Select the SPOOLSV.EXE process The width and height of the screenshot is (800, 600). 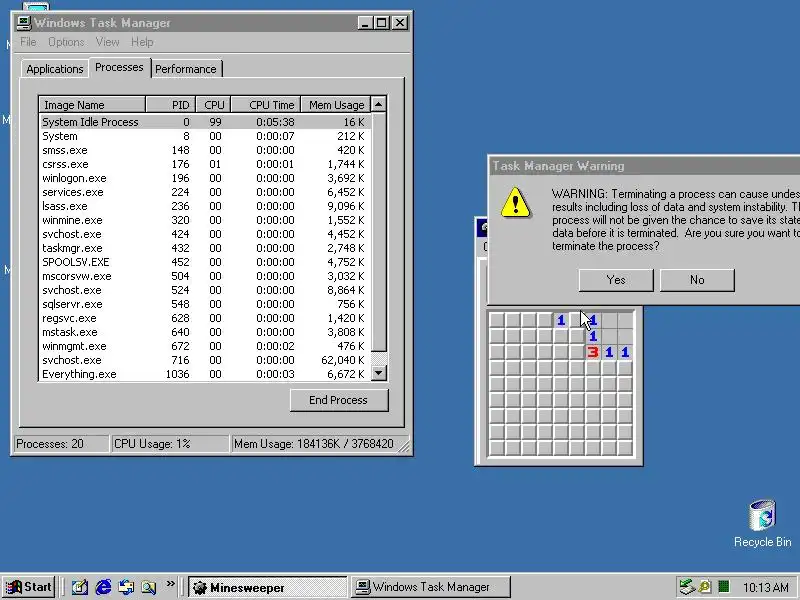[205, 262]
